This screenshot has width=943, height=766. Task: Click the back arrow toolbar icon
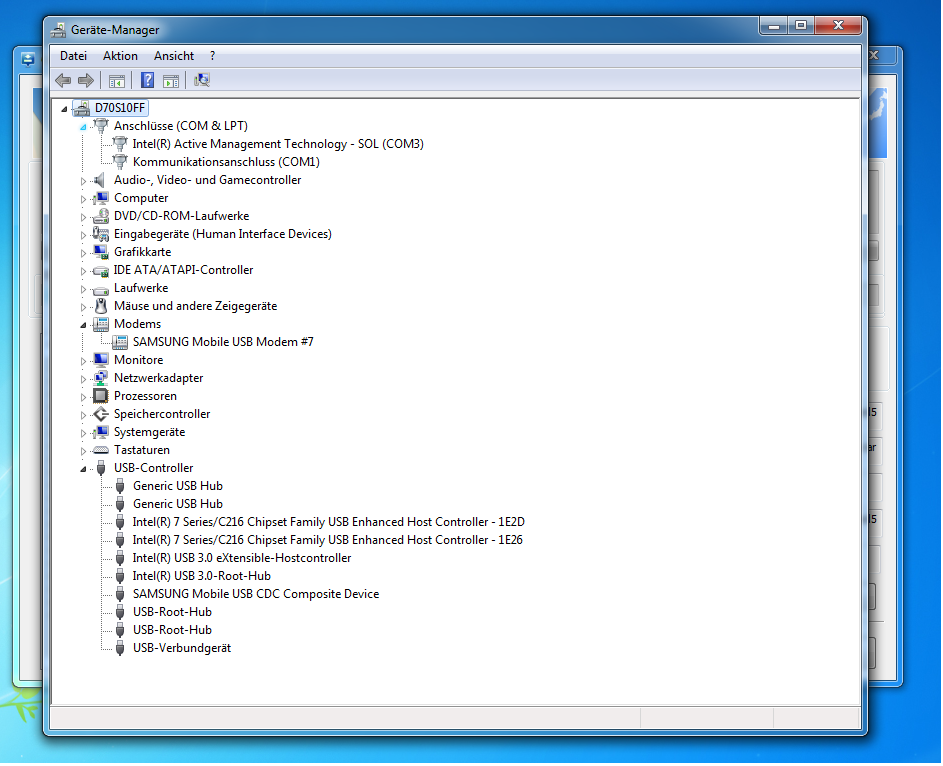(63, 81)
